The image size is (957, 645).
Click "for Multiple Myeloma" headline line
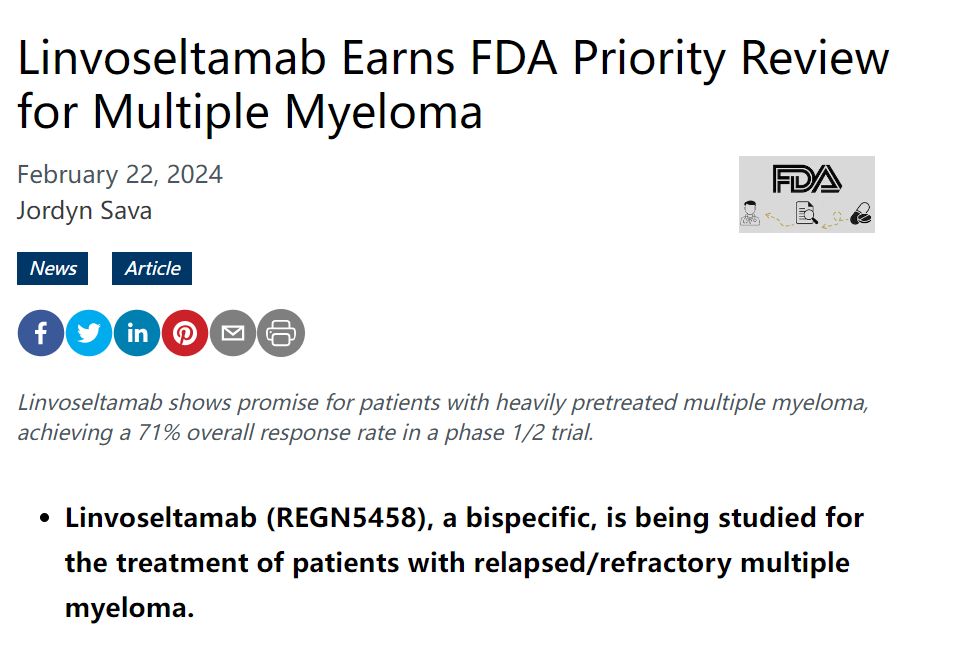pyautogui.click(x=250, y=112)
